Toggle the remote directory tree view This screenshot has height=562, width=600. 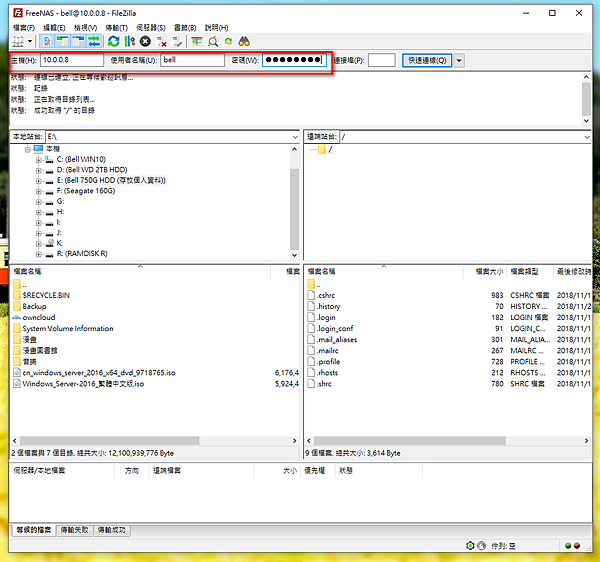pyautogui.click(x=78, y=41)
